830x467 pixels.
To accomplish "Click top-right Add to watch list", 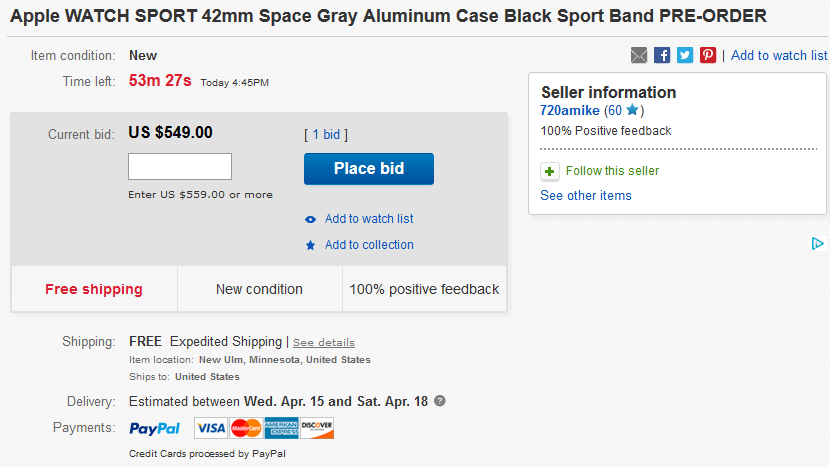I will pos(779,55).
